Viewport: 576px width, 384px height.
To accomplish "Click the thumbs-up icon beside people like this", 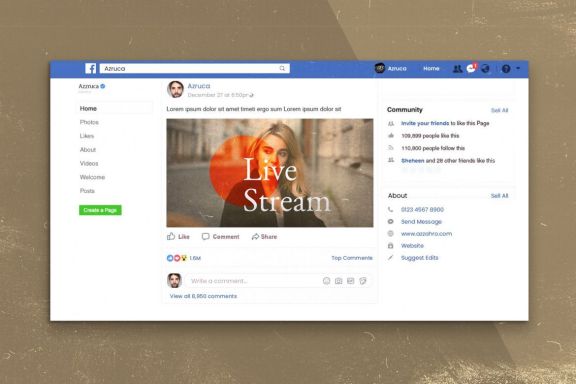I will tap(391, 136).
